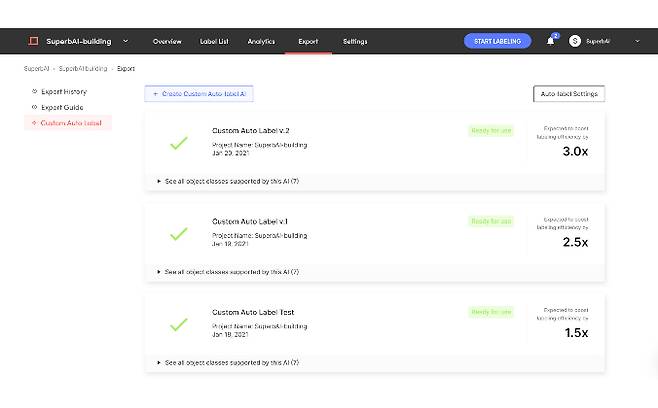This screenshot has height=408, width=658.
Task: Click green checkmark for Custom Auto Label v.2
Action: tap(179, 143)
